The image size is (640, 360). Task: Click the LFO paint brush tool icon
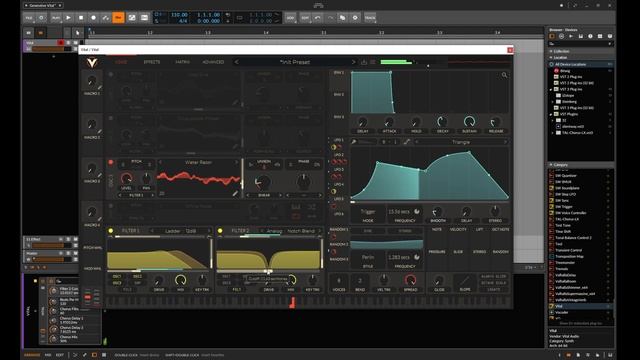[x=354, y=142]
